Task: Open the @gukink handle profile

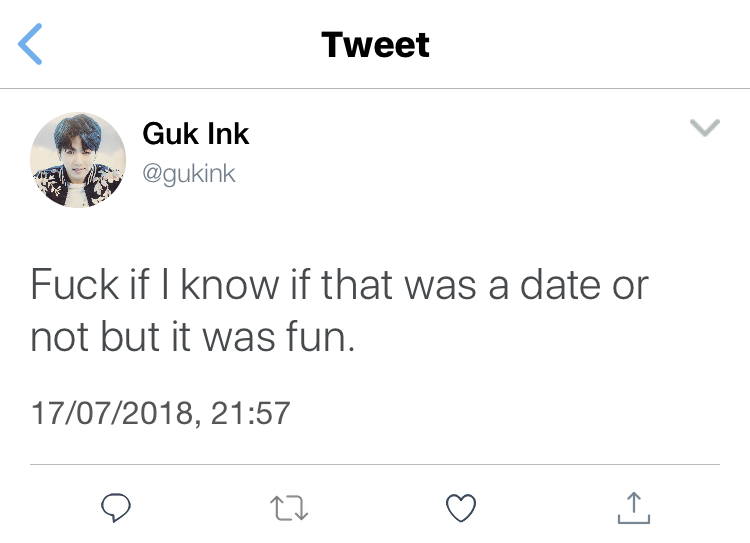Action: click(x=189, y=173)
